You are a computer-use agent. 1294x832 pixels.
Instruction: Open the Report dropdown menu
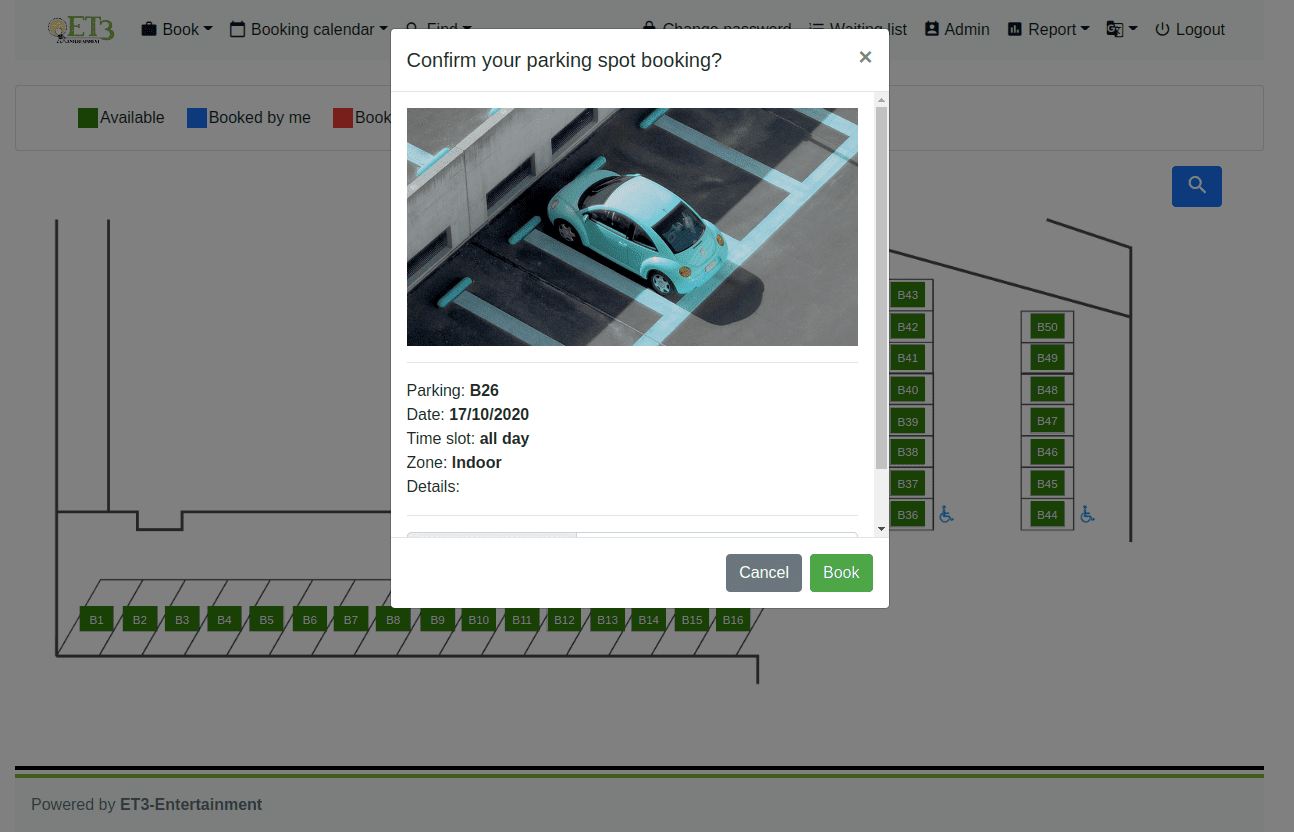pos(1048,29)
